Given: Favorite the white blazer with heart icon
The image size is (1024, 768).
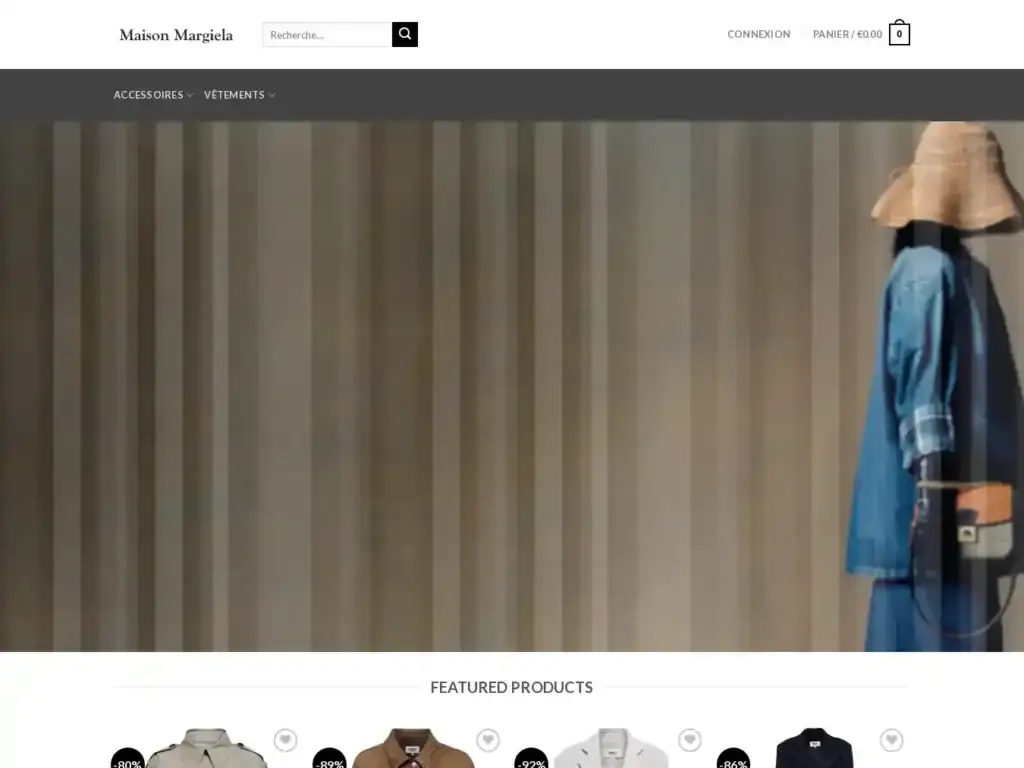Looking at the screenshot, I should 689,740.
